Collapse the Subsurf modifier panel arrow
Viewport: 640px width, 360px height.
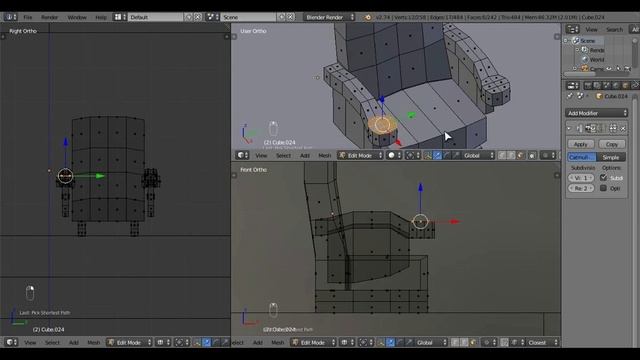point(569,128)
